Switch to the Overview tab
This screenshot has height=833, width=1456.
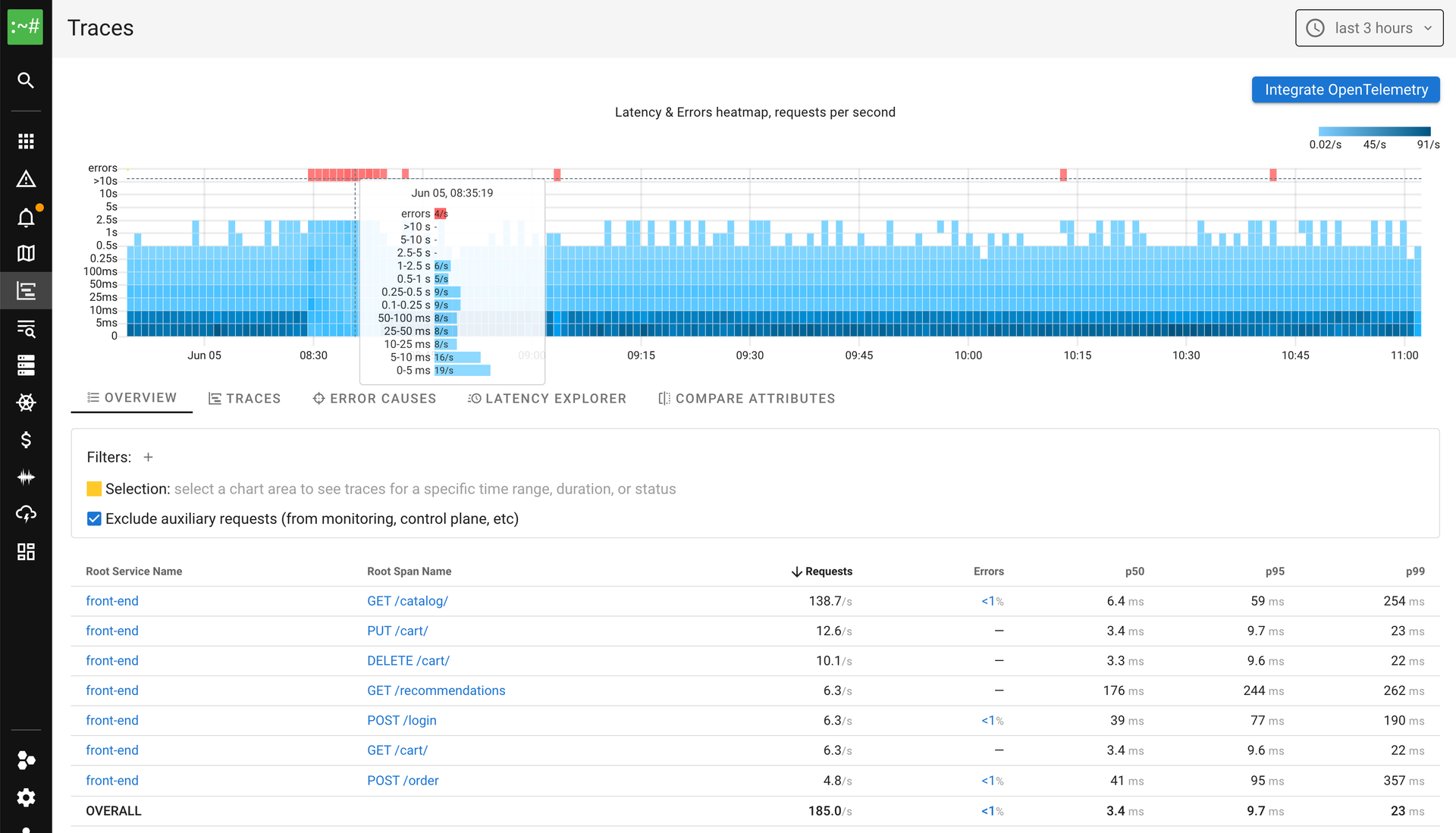click(132, 398)
